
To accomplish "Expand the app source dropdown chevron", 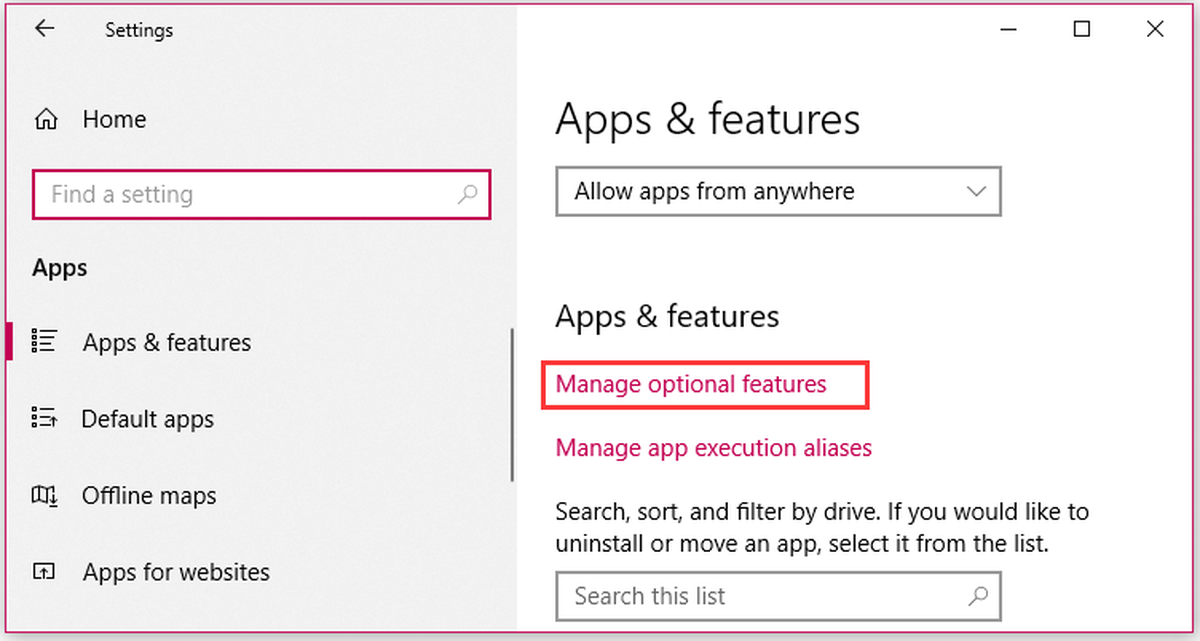I will click(x=977, y=191).
